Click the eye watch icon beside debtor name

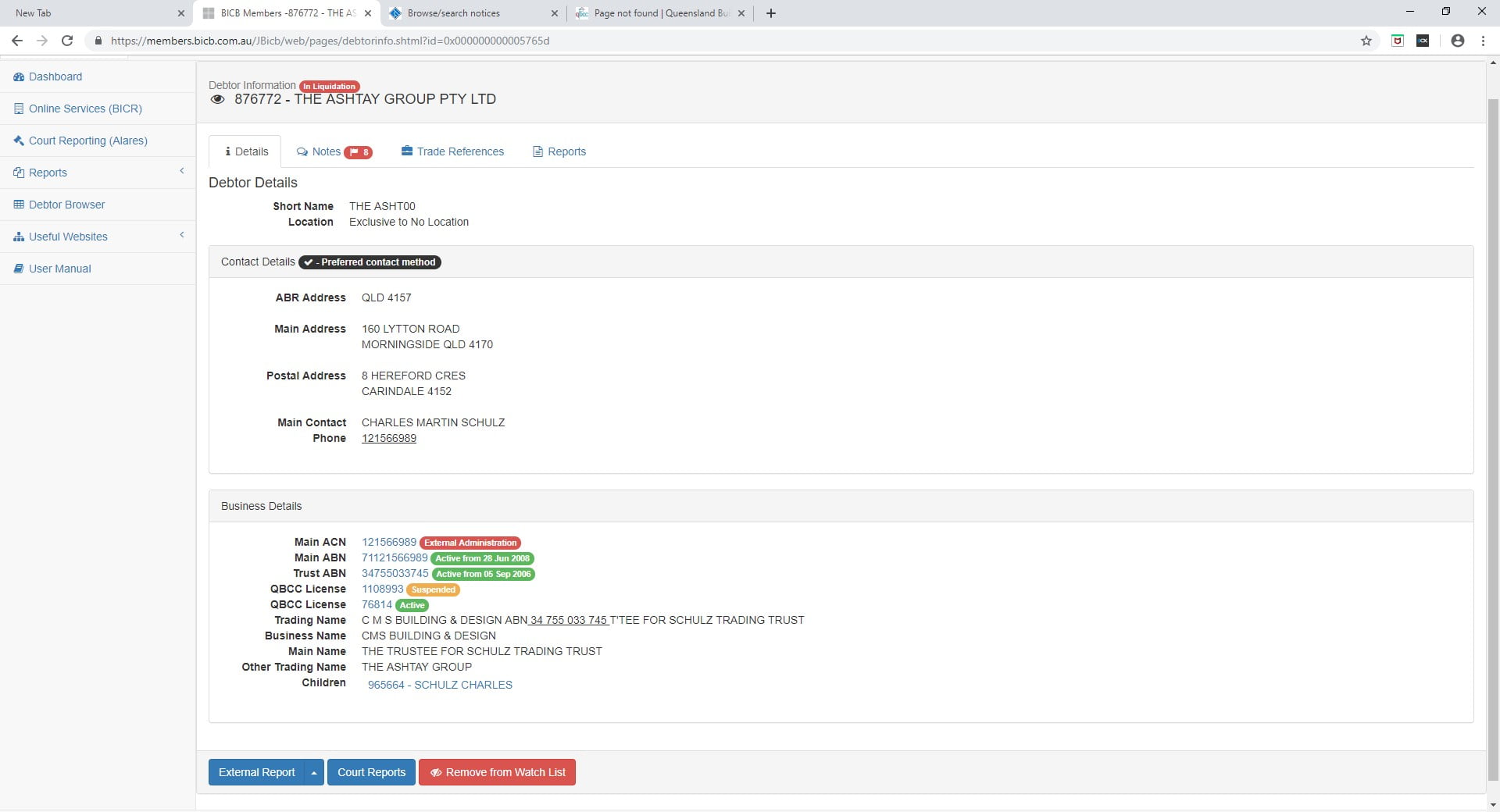(218, 99)
